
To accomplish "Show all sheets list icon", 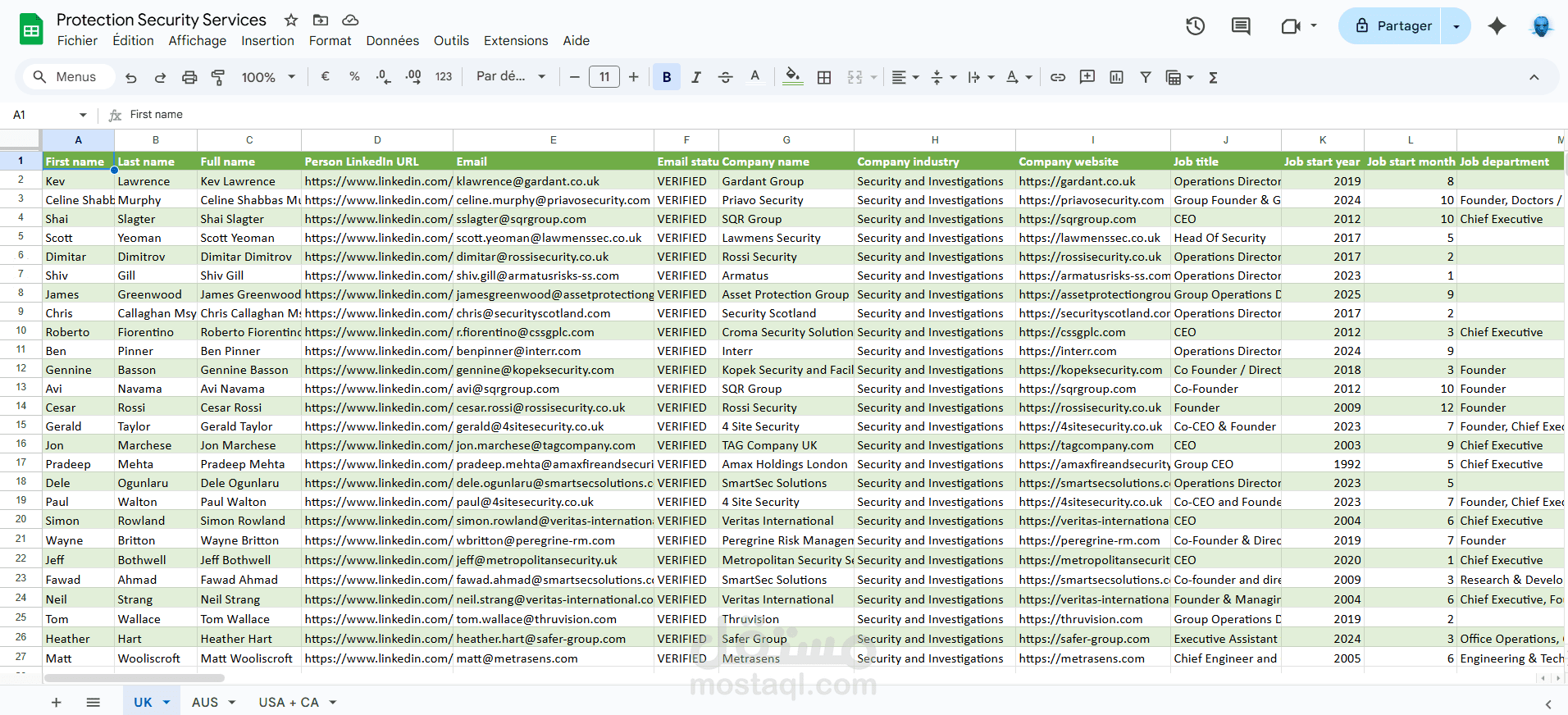I will (93, 702).
